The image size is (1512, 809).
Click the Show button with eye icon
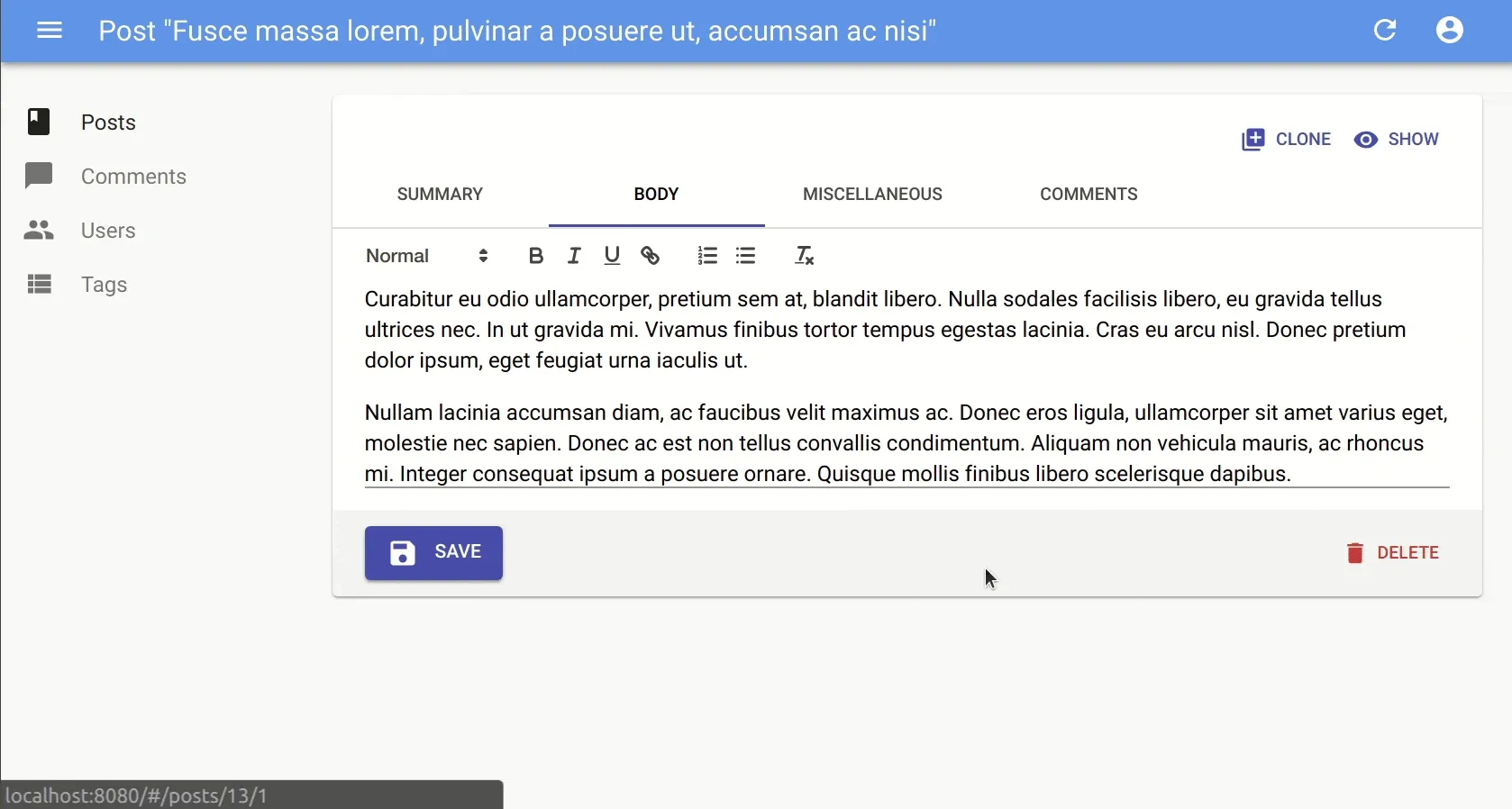(1396, 140)
